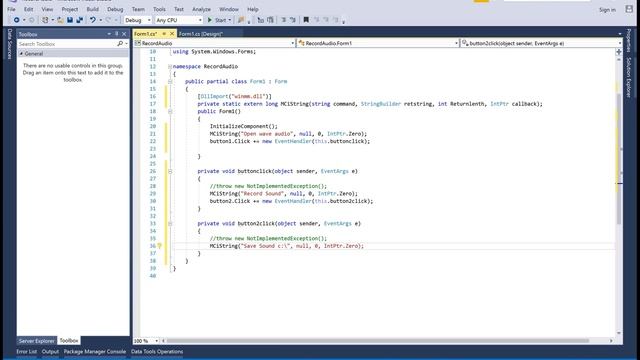Collapse the buttonclick method code region
640x360 pixels.
point(170,171)
